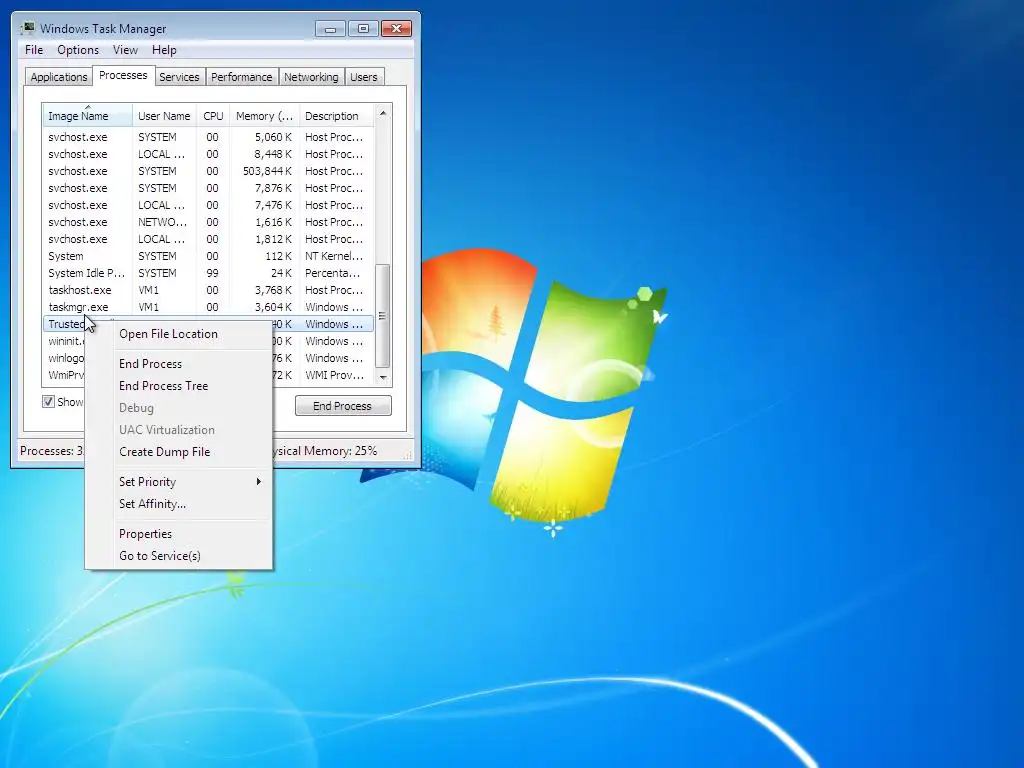Screen dimensions: 1024x768
Task: Open the File menu
Action: tap(34, 50)
